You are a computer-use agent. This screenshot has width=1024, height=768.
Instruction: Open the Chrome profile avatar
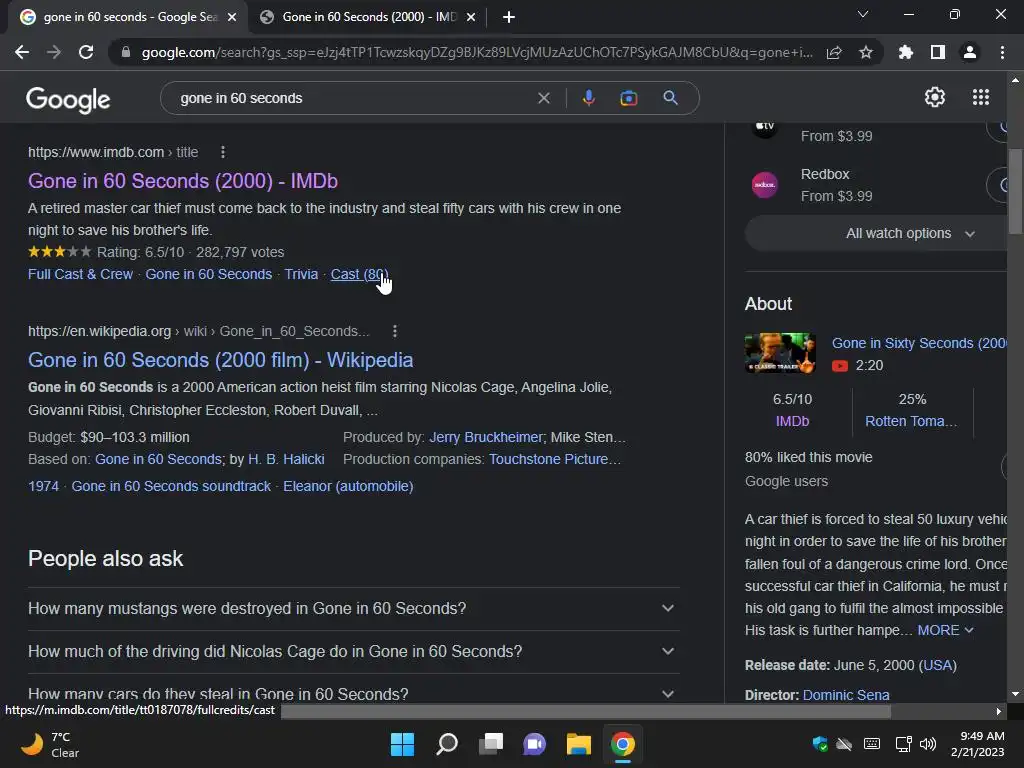(970, 52)
